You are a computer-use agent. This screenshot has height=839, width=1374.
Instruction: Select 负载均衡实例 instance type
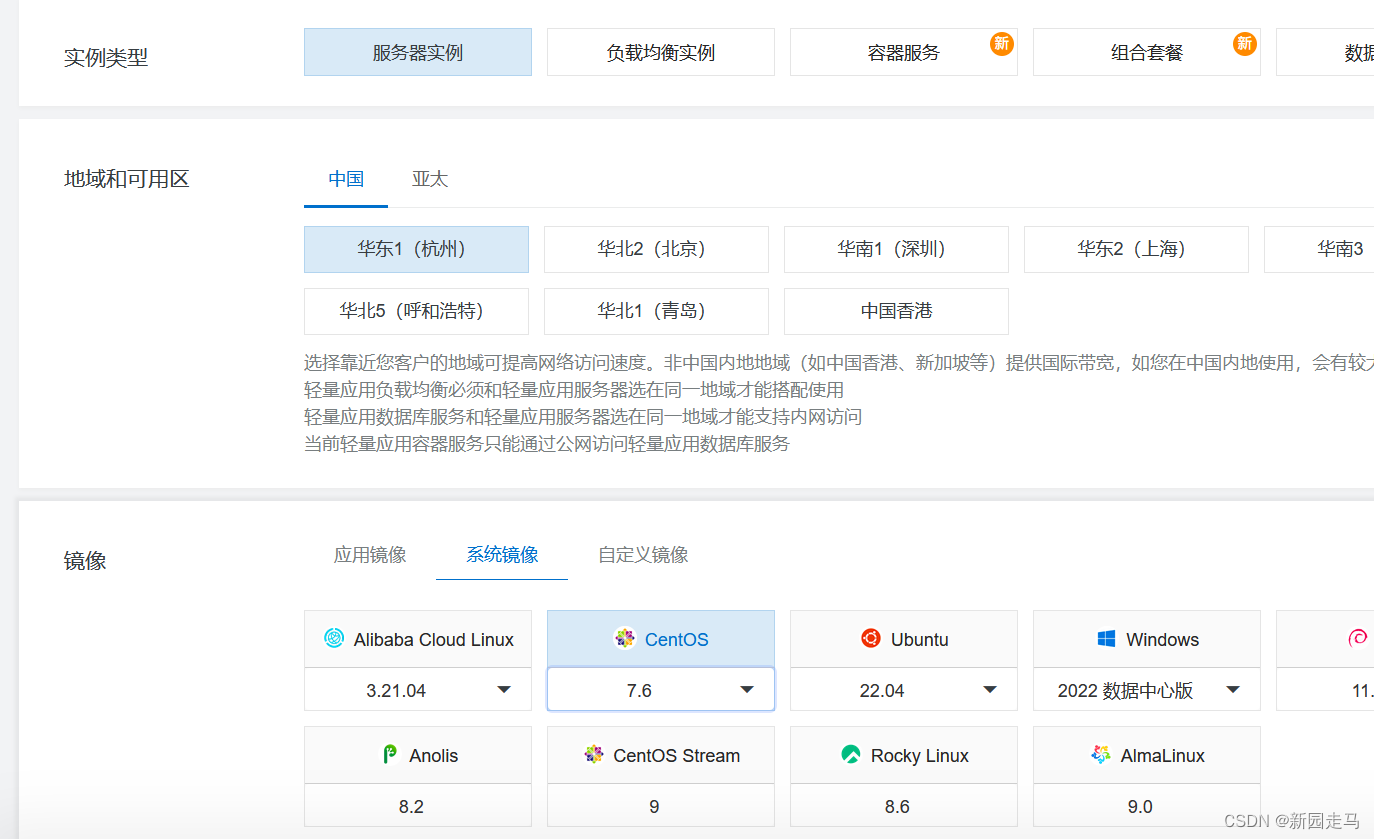(661, 52)
